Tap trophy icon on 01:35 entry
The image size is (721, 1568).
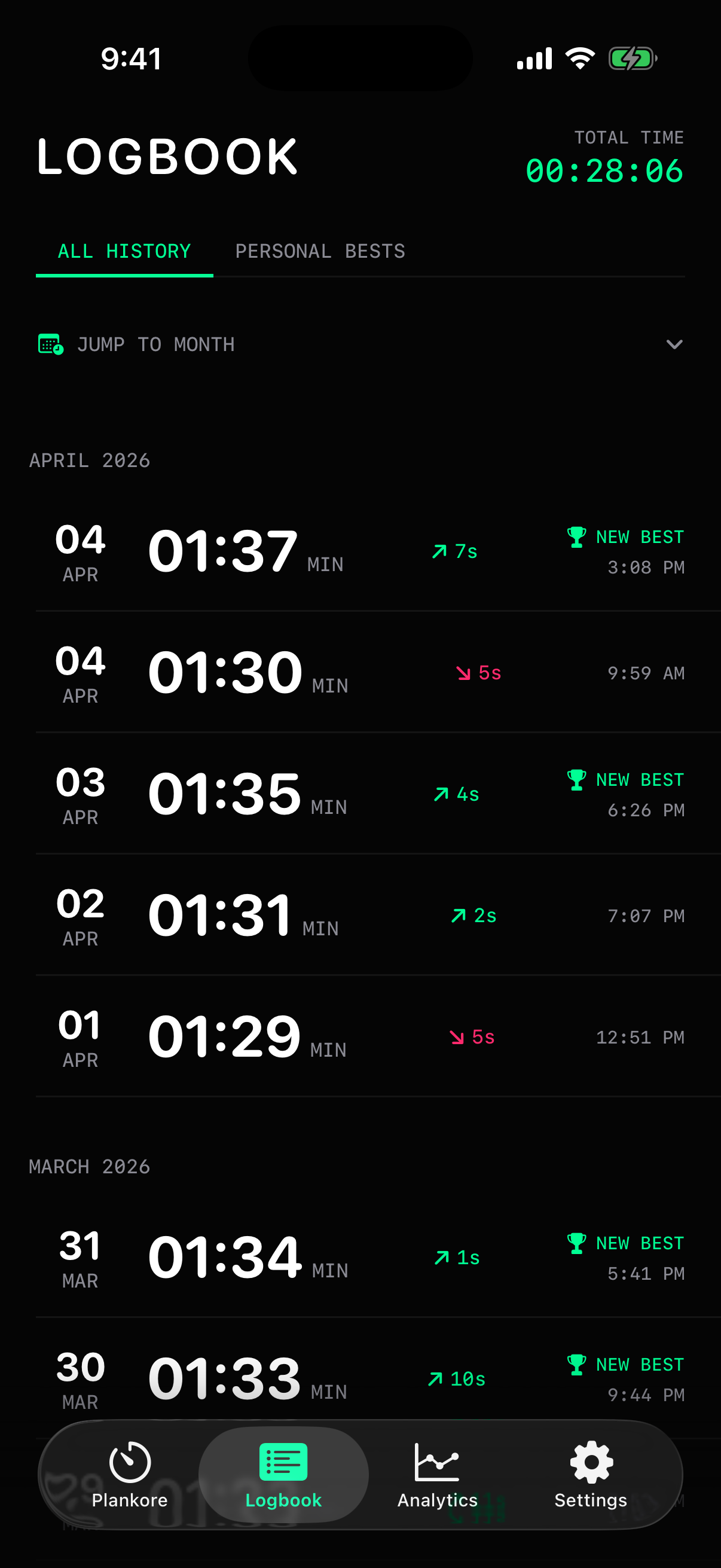(x=576, y=780)
